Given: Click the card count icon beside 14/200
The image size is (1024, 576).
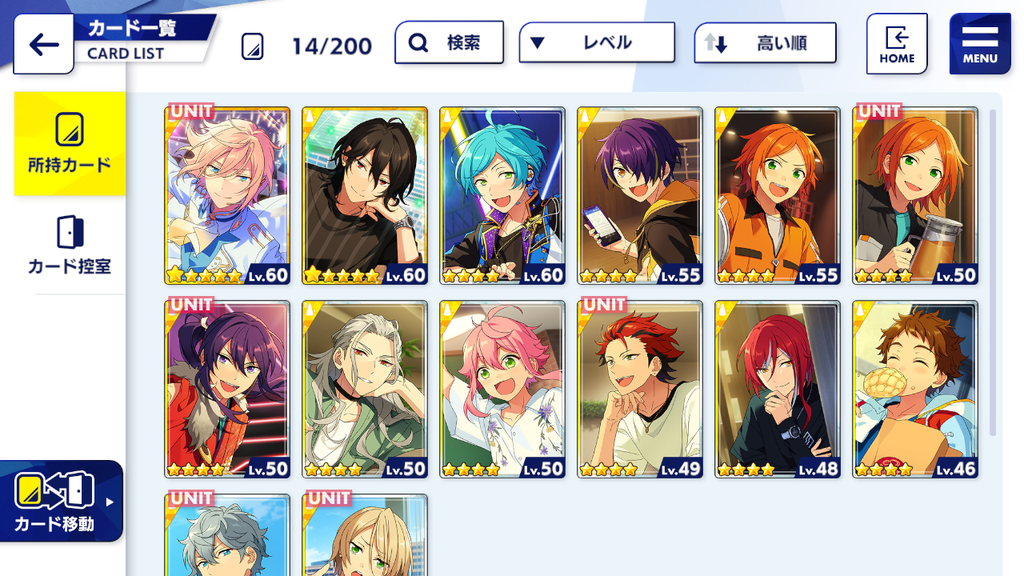Looking at the screenshot, I should (252, 46).
